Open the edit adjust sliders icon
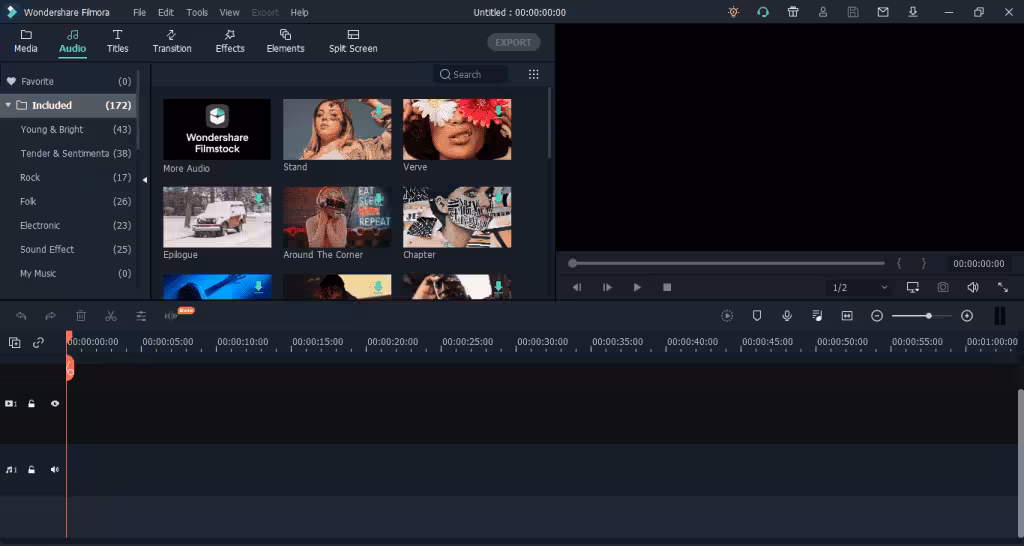 (141, 316)
